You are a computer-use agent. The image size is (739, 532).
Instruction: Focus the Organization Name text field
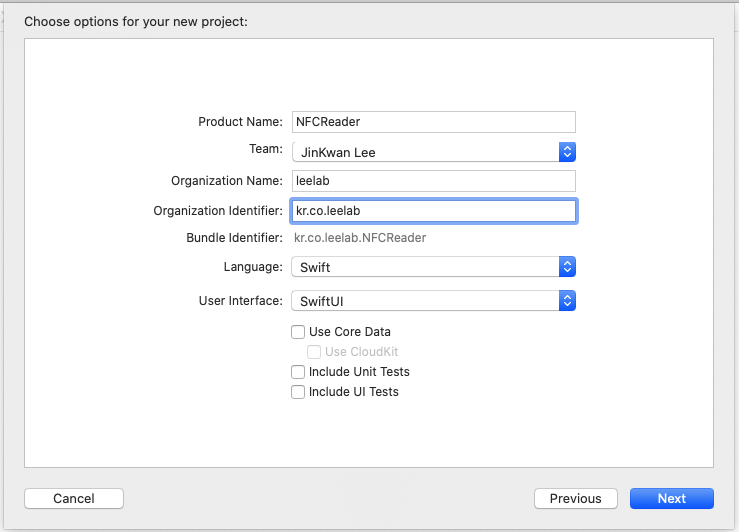tap(433, 181)
